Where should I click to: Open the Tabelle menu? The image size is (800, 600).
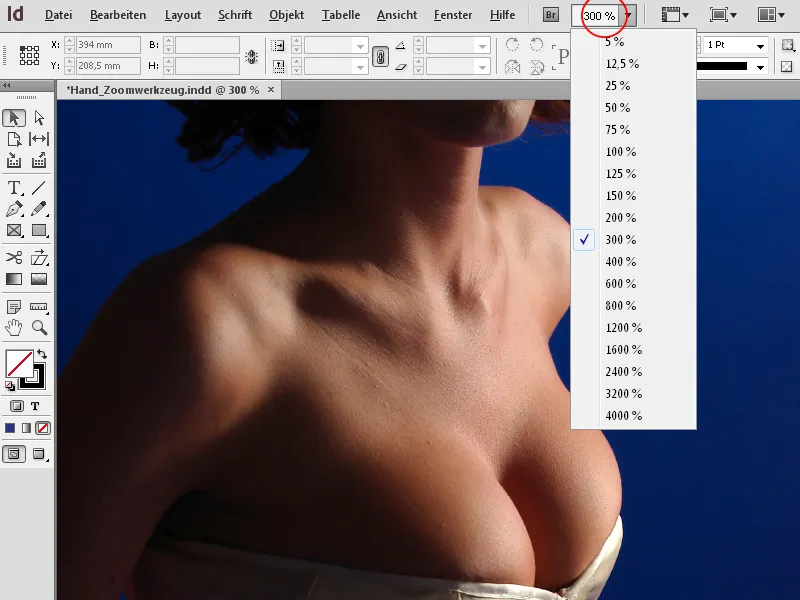[341, 15]
